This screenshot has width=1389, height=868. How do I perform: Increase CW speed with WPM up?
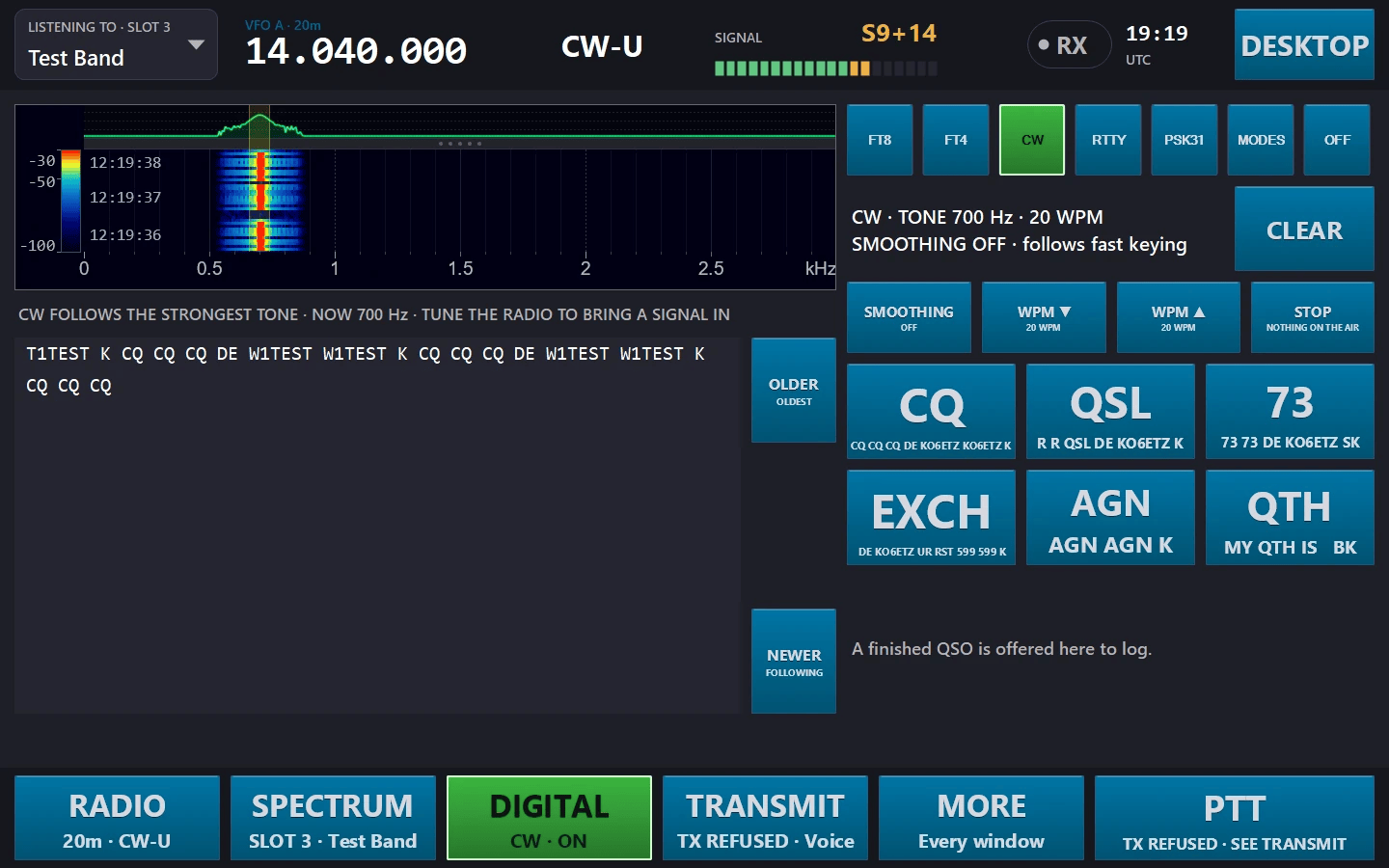click(1178, 317)
